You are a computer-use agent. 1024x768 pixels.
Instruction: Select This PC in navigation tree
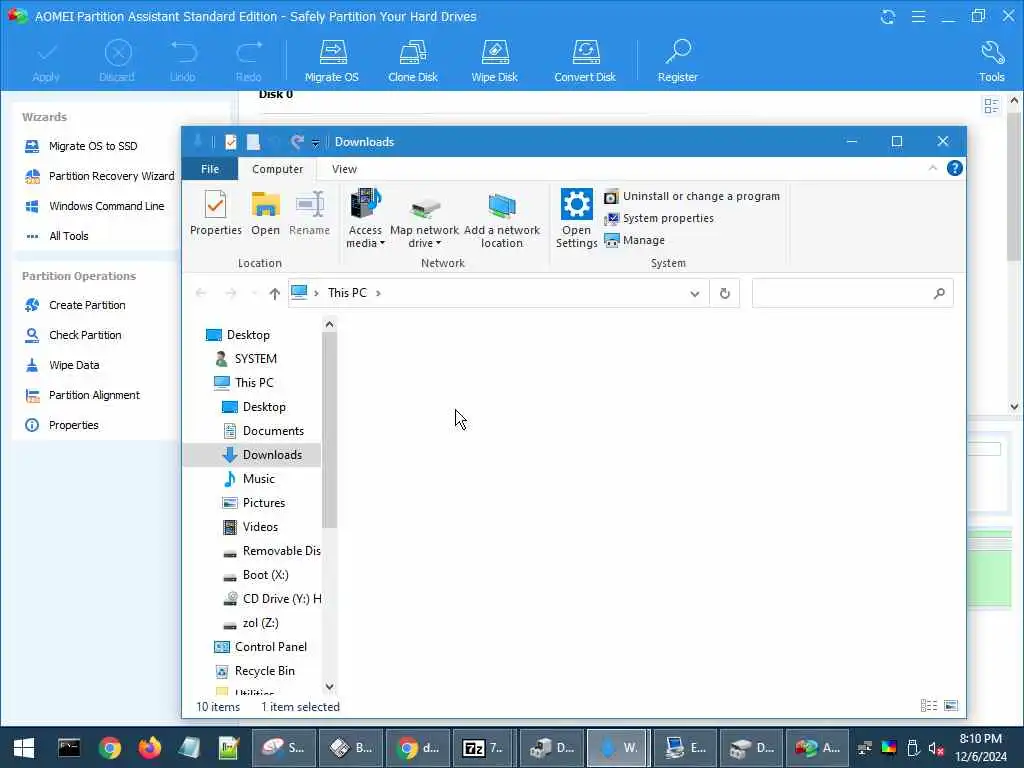click(x=244, y=383)
